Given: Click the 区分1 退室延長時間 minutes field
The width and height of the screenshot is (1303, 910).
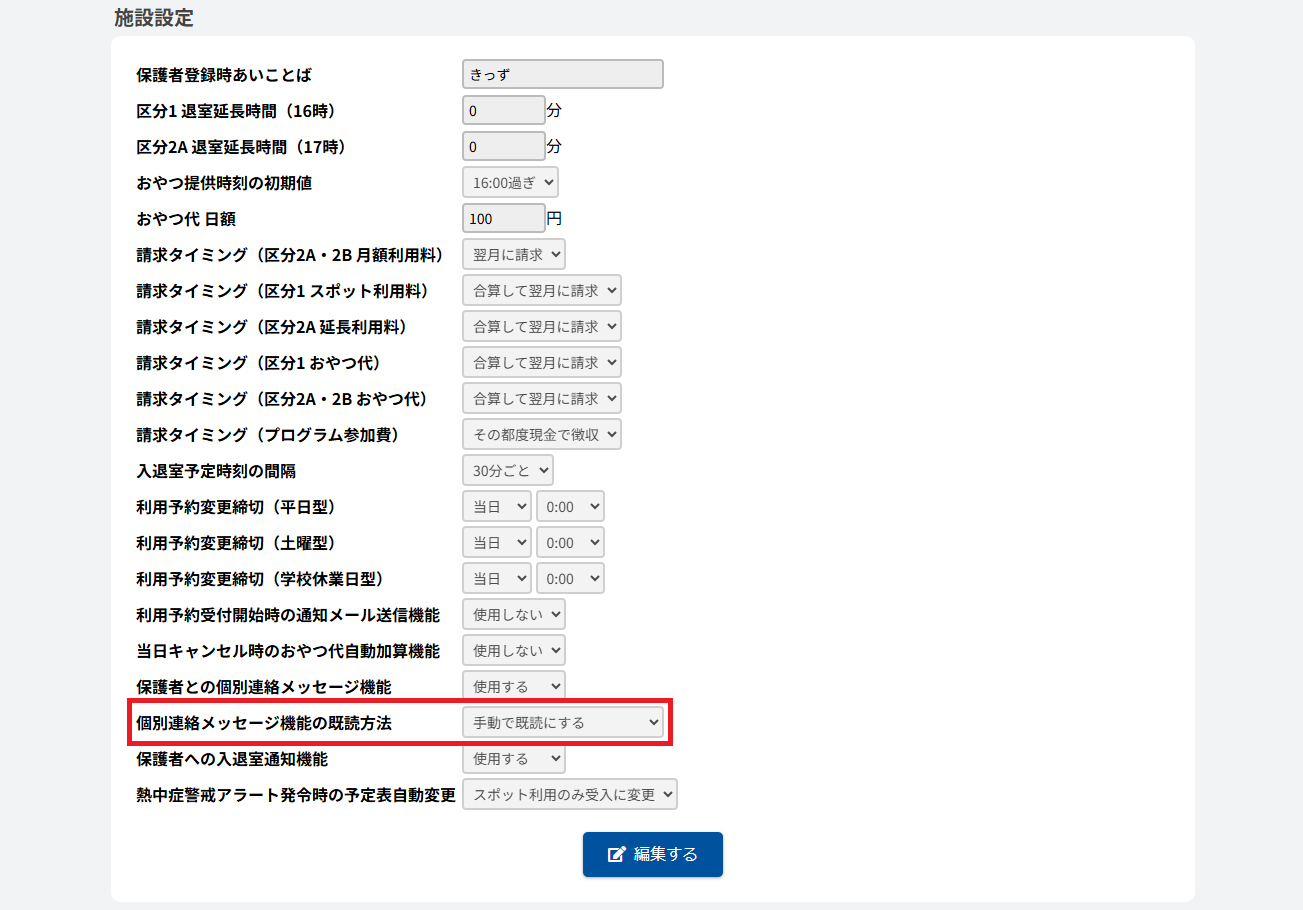Looking at the screenshot, I should tap(503, 110).
